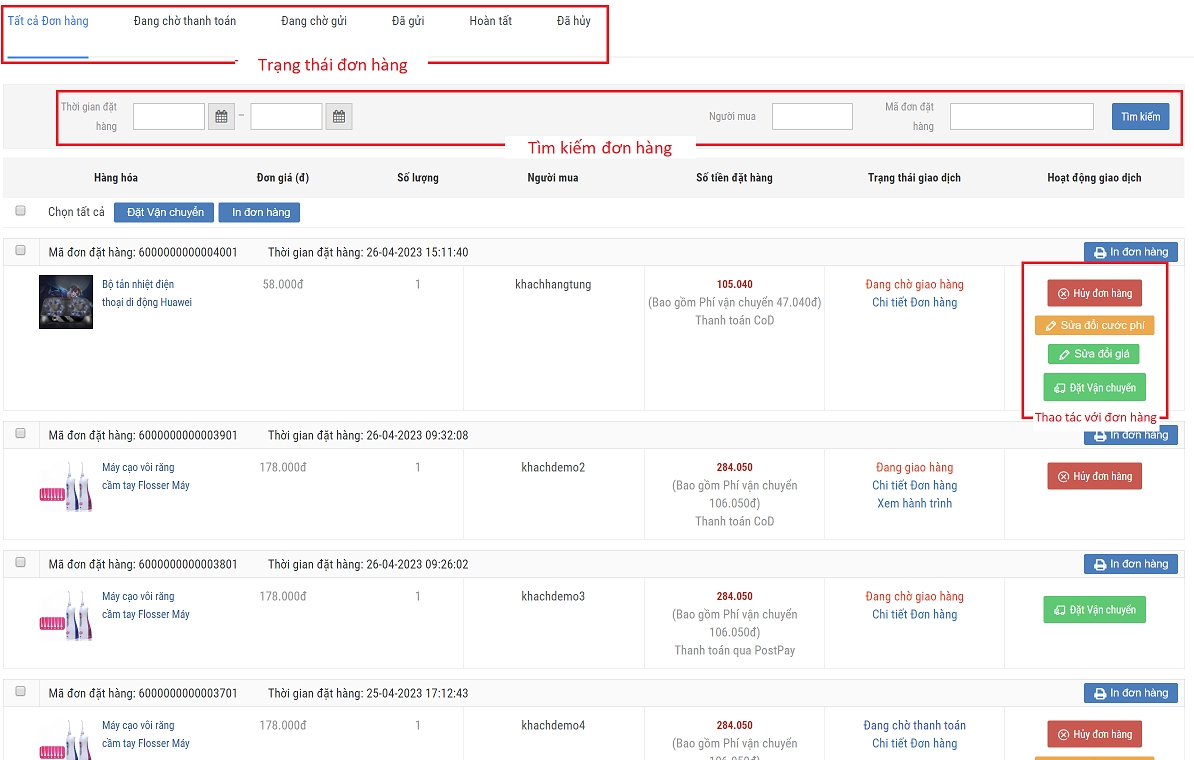Click the bulk Đặt Vận chuyển button

[x=165, y=212]
